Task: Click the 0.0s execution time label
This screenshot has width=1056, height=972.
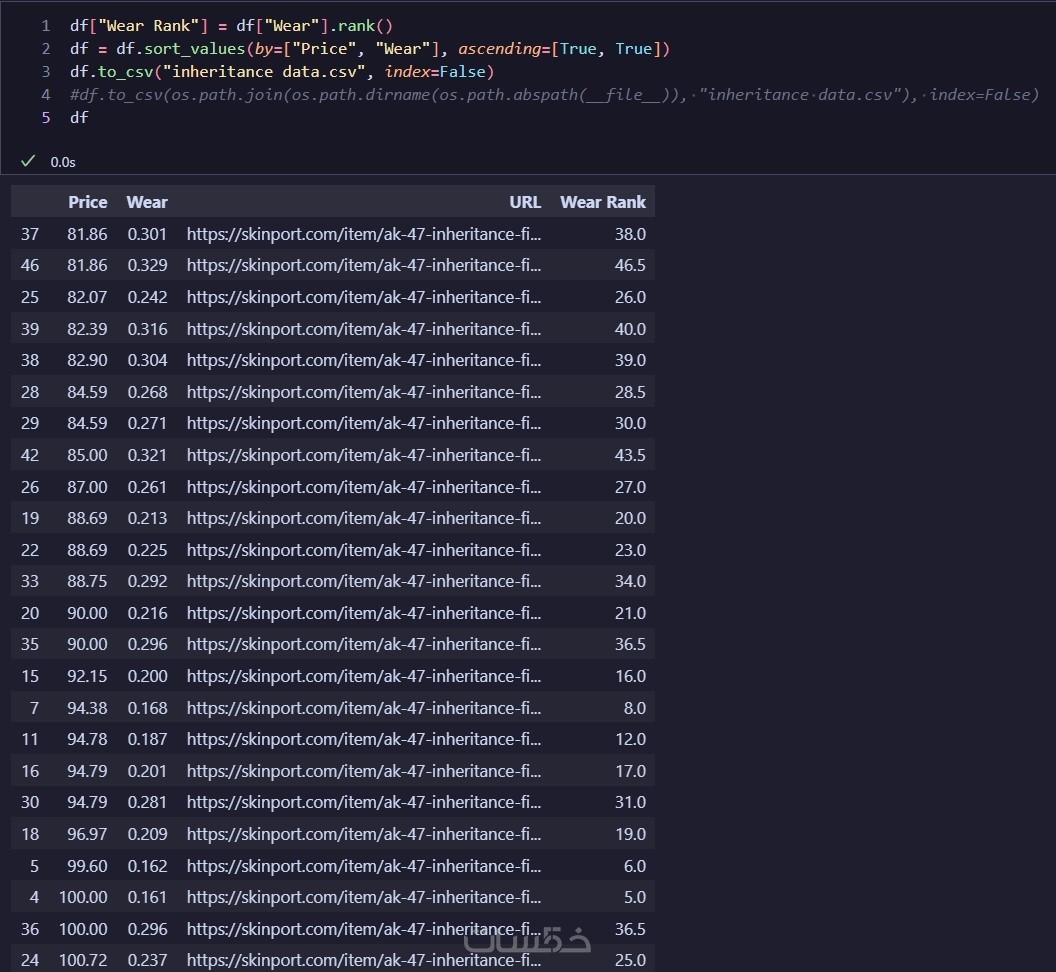Action: (x=63, y=162)
